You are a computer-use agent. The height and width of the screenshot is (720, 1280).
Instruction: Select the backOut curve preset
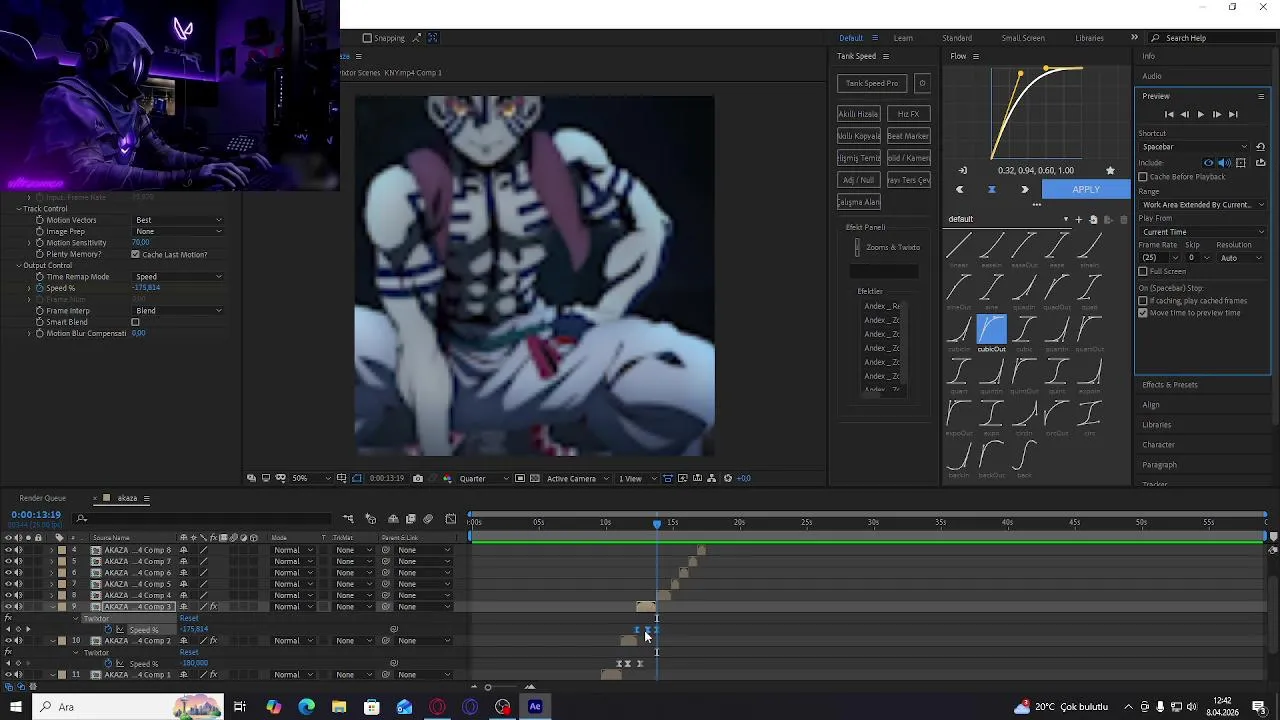tap(991, 459)
